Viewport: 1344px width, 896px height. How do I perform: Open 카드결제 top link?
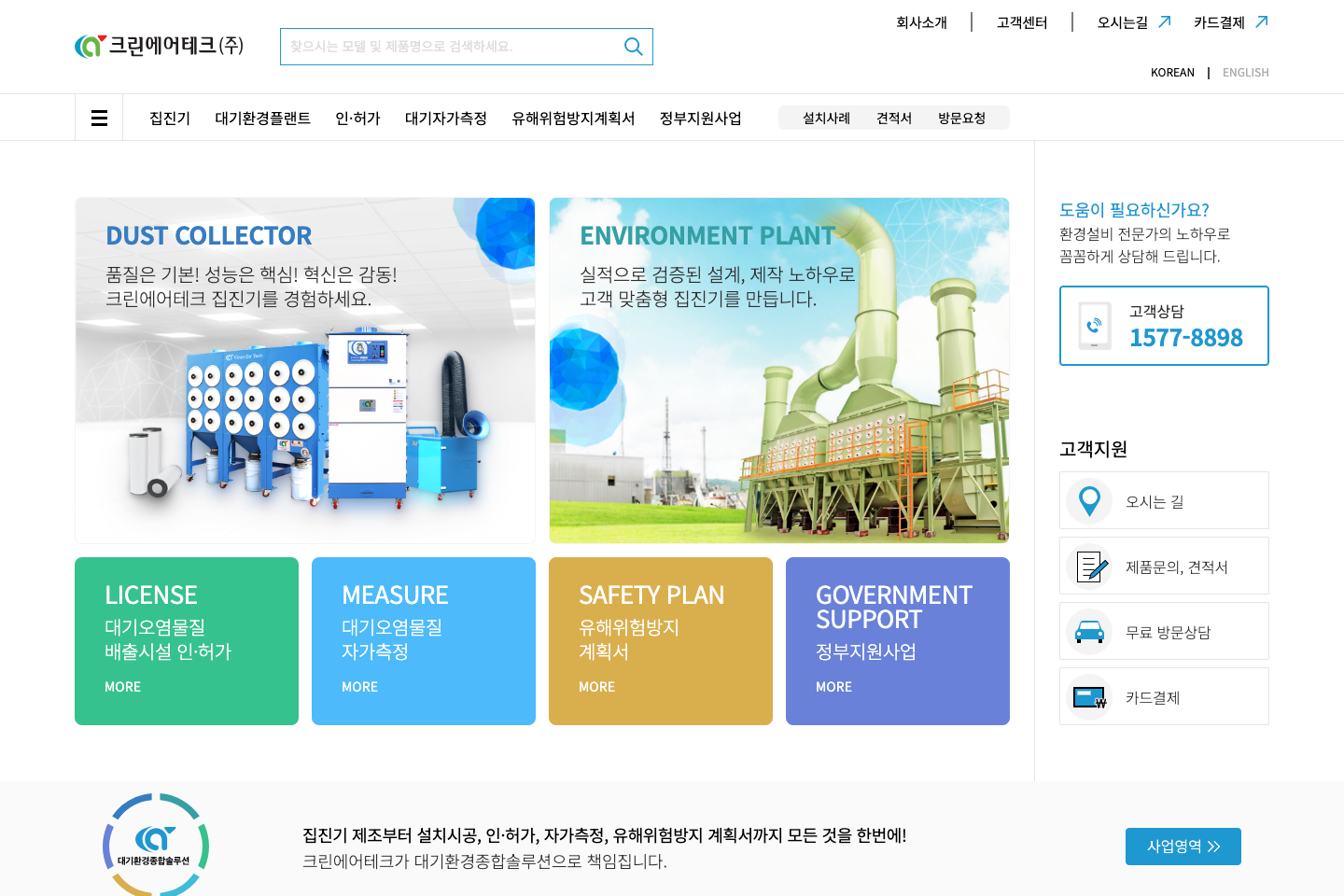(x=1219, y=22)
